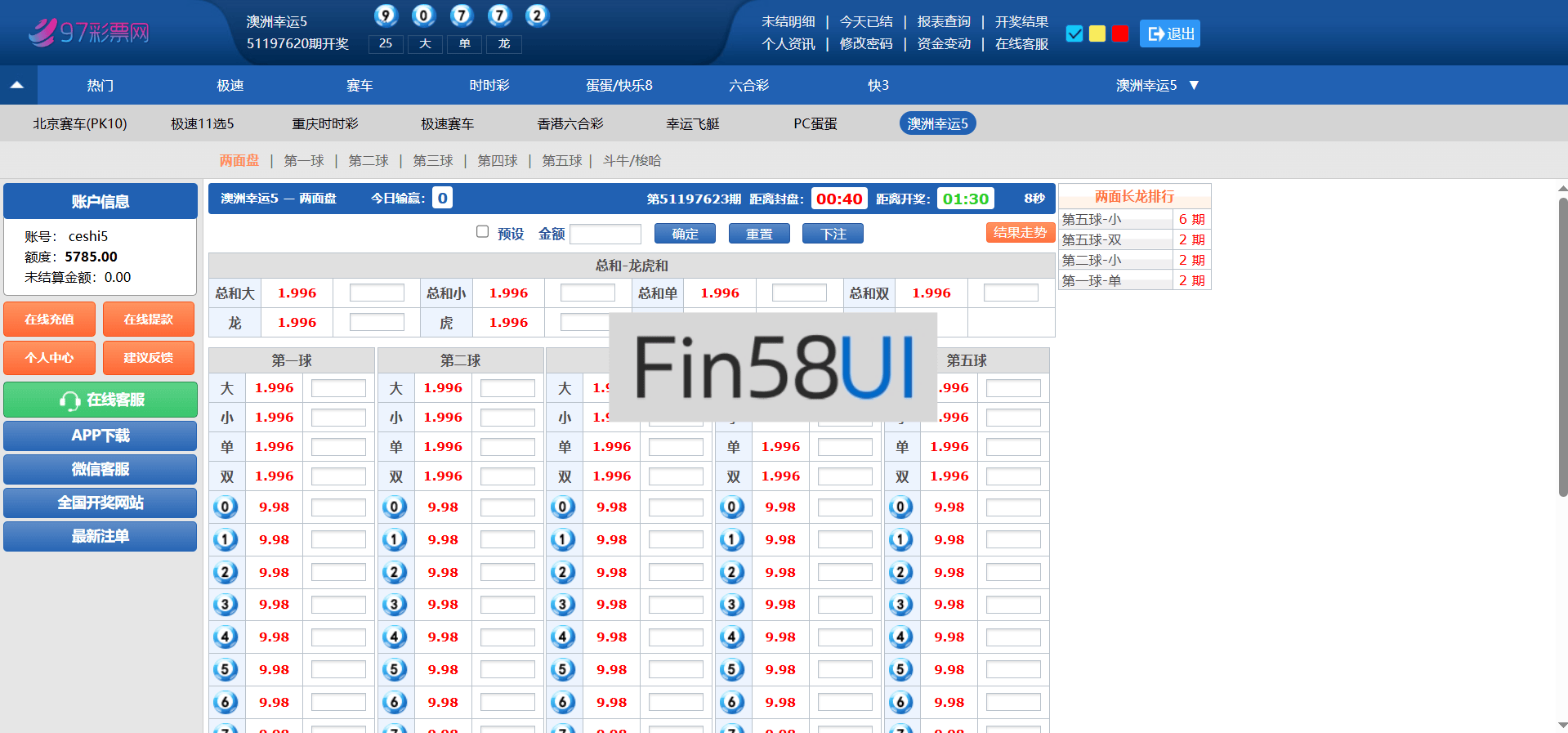The height and width of the screenshot is (733, 1568).
Task: Choose the yellow theme color swatch
Action: pos(1097,34)
